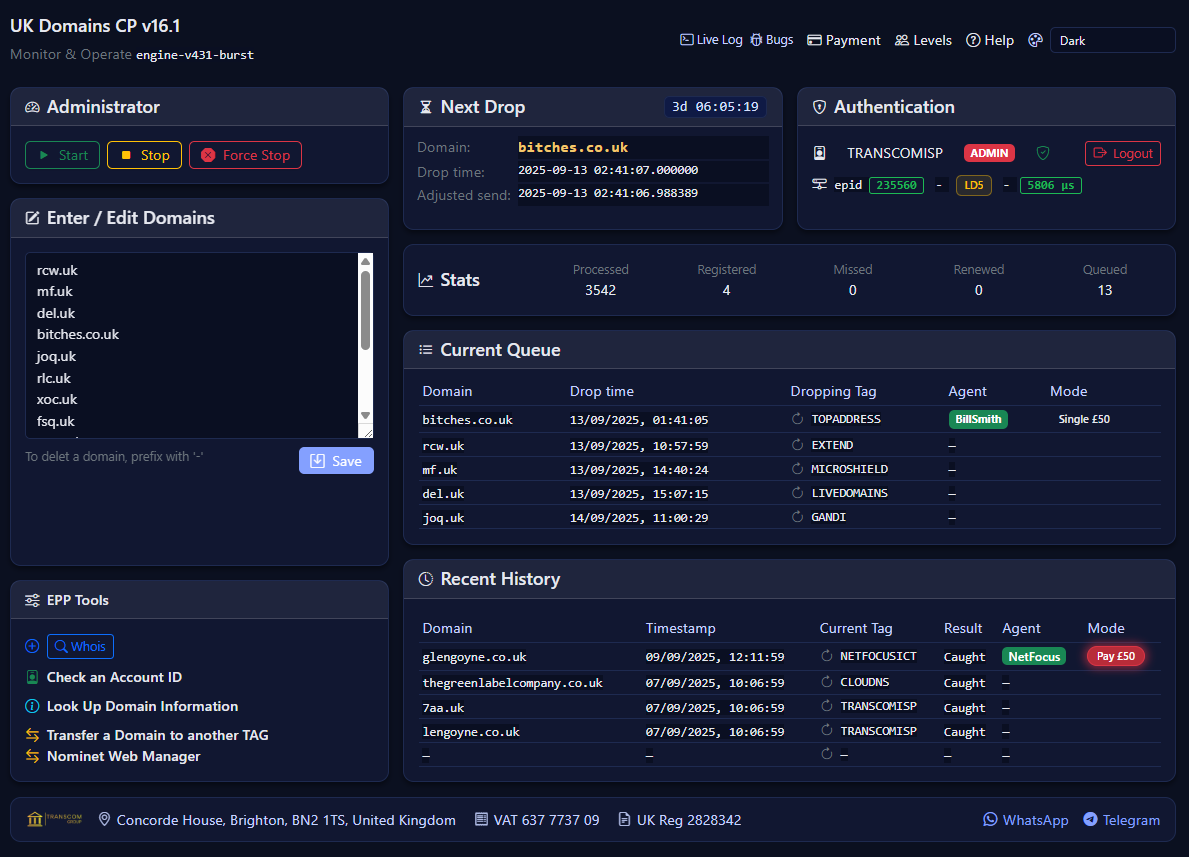Click the plus icon in EPP Tools

tap(32, 647)
